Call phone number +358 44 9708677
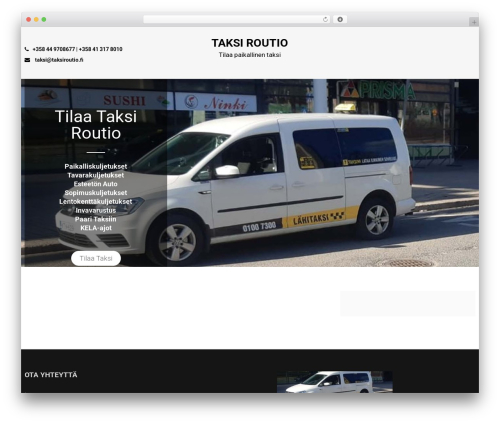This screenshot has height=423, width=500. [54, 49]
